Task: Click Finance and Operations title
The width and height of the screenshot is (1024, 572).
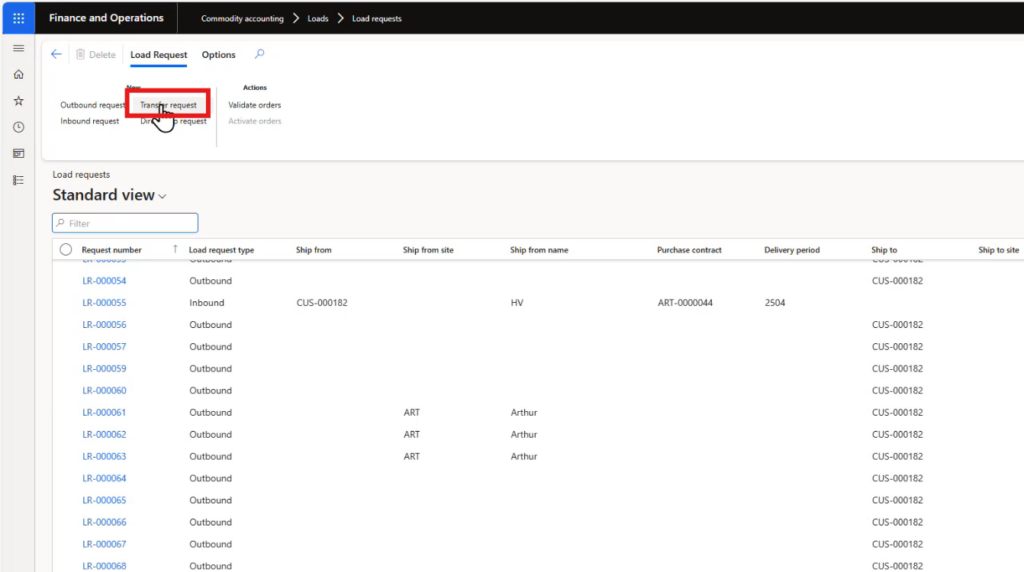Action: pos(106,18)
